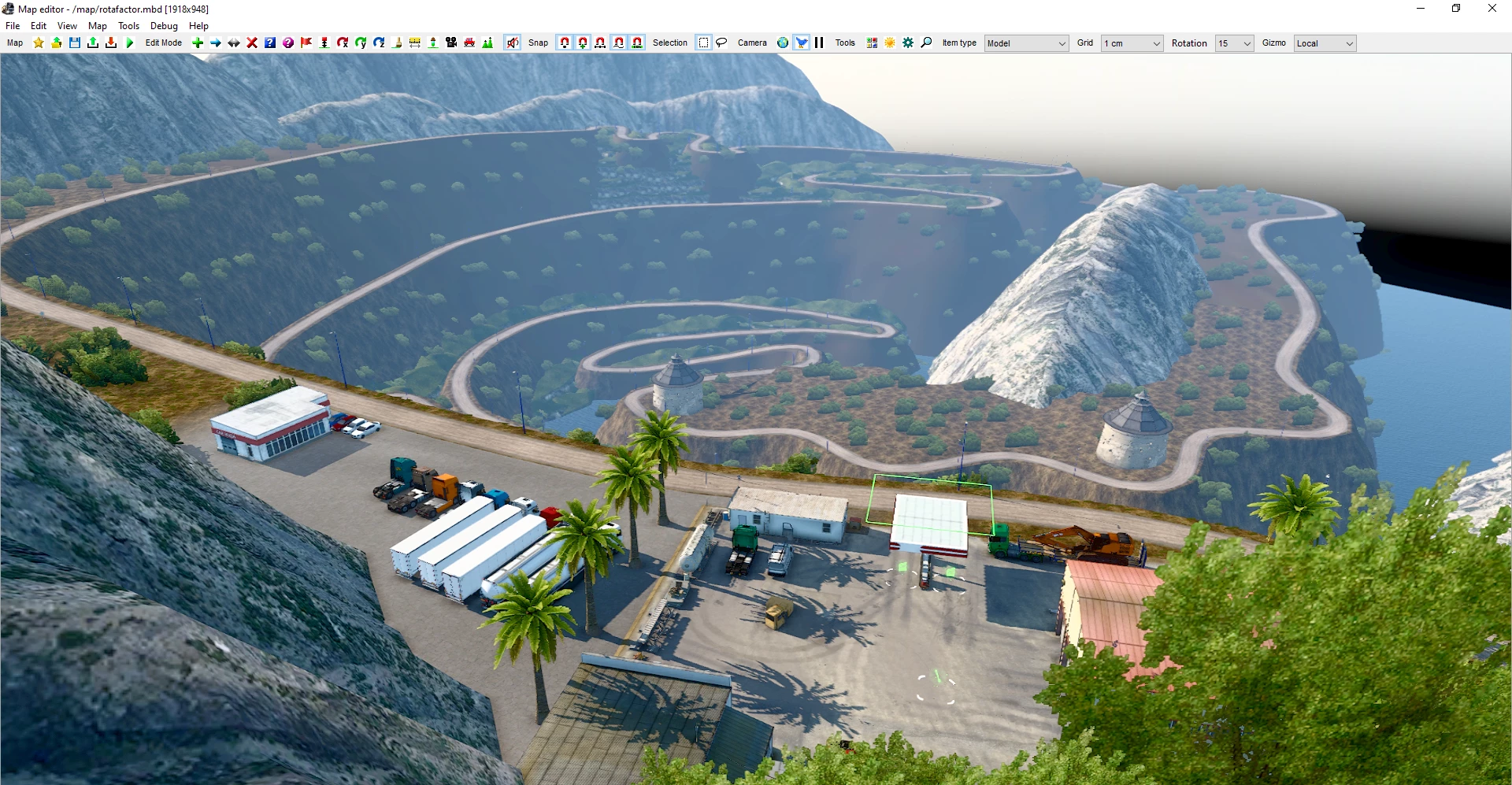Screen dimensions: 1512x785
Task: Click the magnifier search icon in Tools
Action: 927,43
